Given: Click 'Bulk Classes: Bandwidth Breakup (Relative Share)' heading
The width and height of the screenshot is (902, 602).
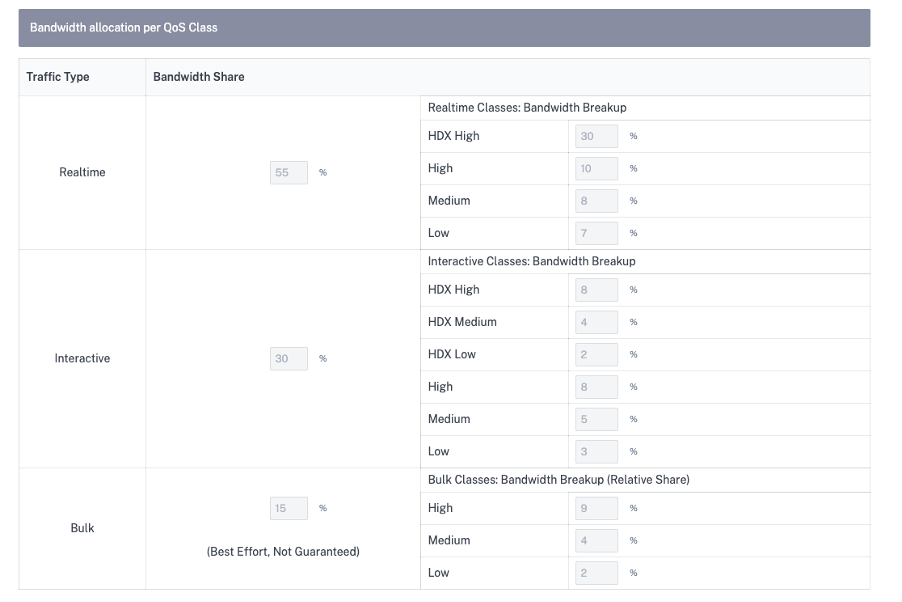Looking at the screenshot, I should (x=559, y=480).
